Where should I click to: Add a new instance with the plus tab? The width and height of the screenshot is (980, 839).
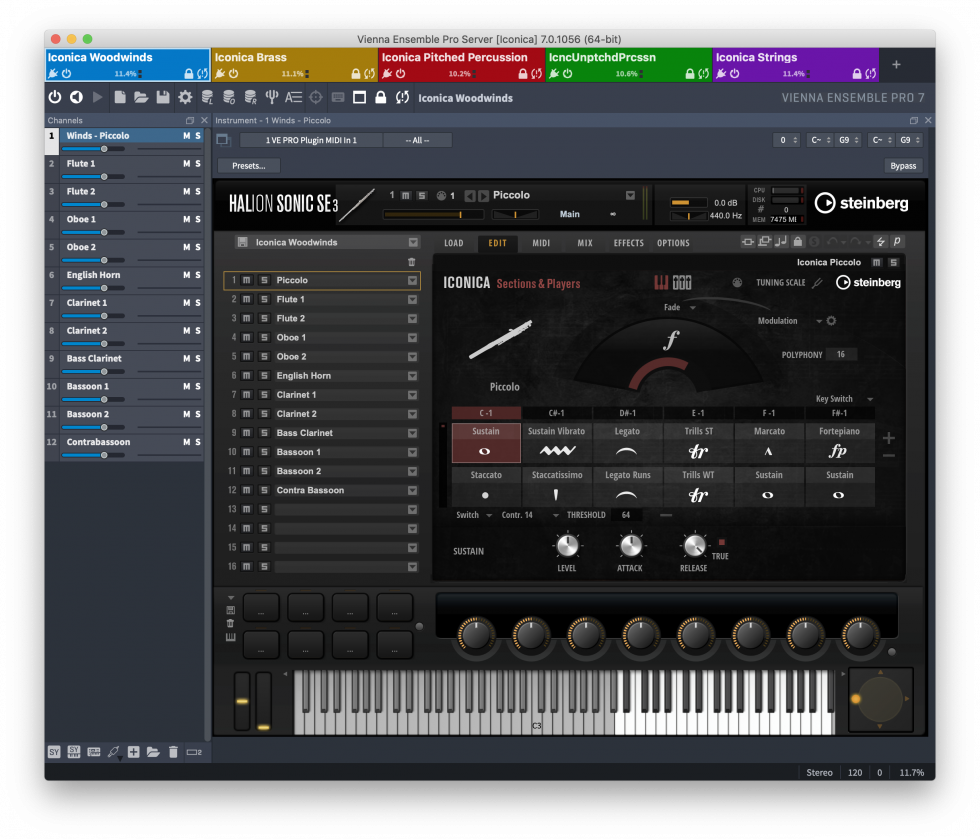pyautogui.click(x=896, y=64)
